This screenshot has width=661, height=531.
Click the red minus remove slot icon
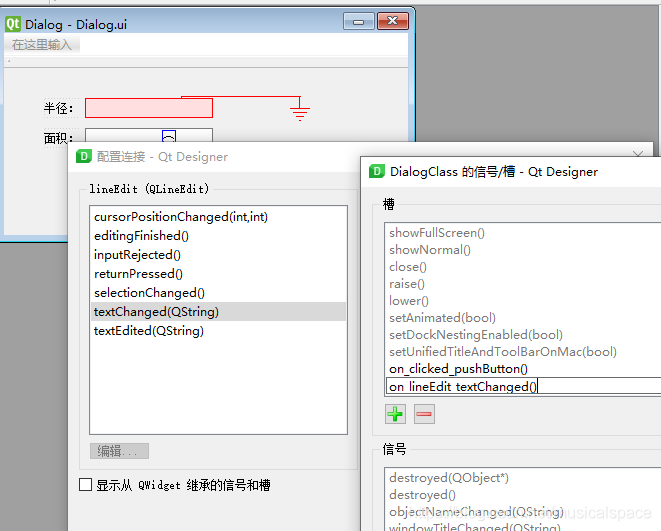pyautogui.click(x=424, y=414)
